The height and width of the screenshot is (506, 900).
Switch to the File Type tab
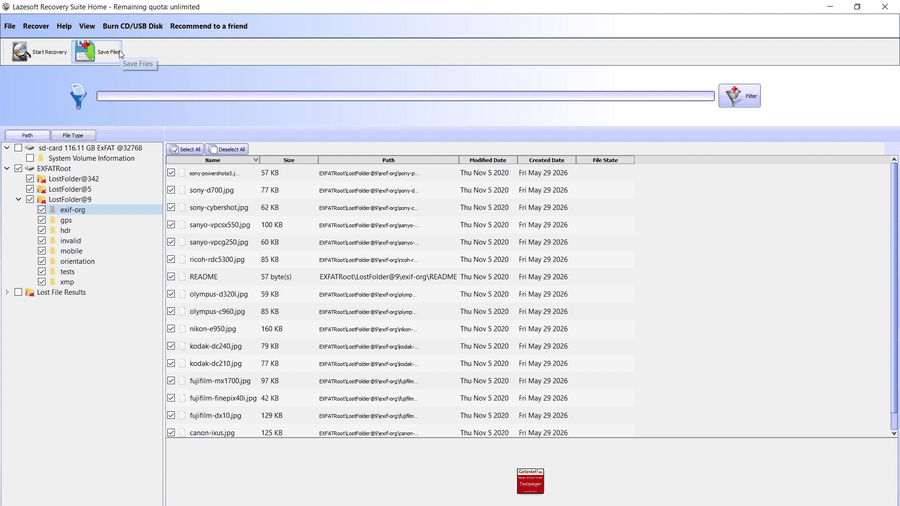[73, 135]
